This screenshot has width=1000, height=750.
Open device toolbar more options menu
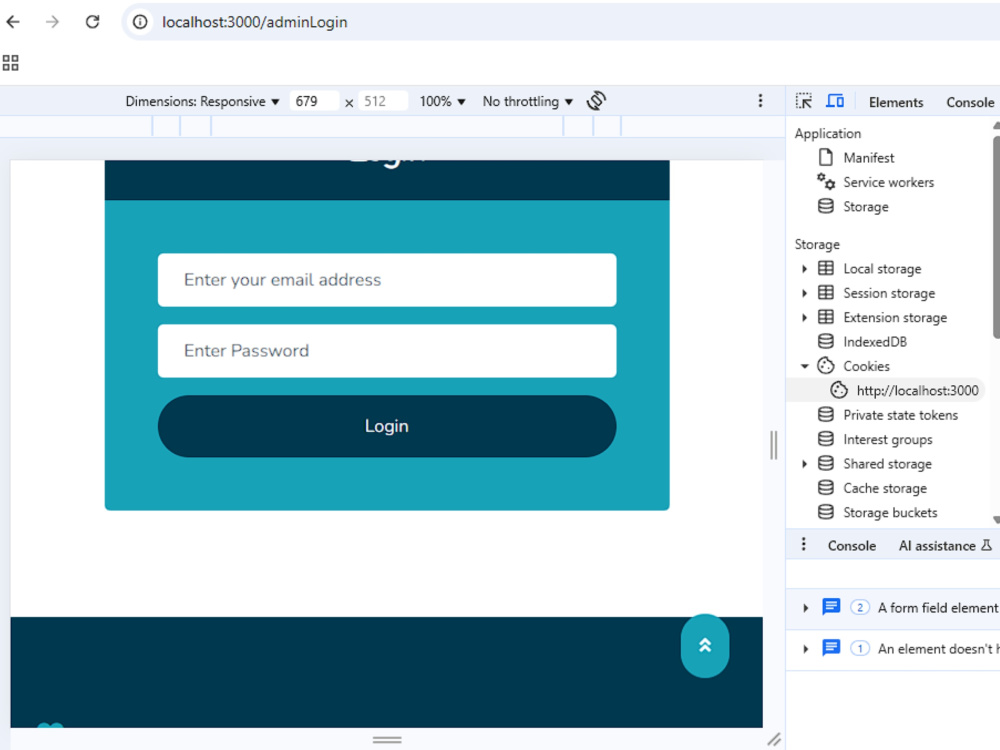click(760, 101)
